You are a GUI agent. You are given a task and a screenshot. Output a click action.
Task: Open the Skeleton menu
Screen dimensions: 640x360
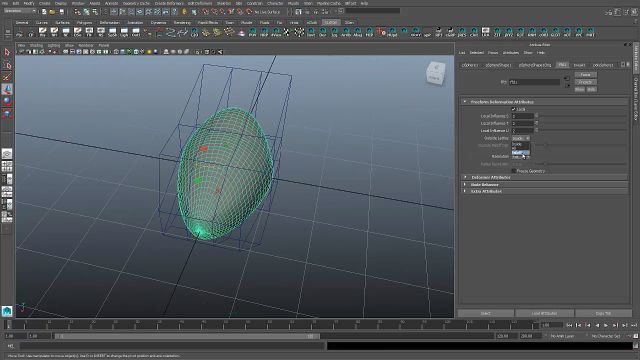pos(223,3)
